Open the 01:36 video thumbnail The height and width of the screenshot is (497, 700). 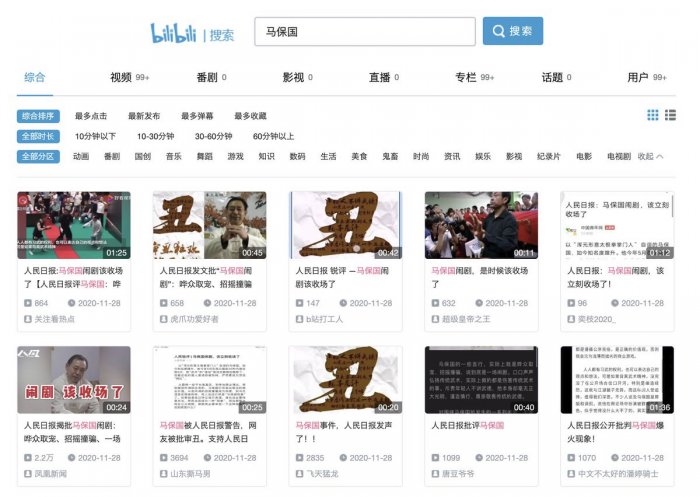[x=617, y=380]
